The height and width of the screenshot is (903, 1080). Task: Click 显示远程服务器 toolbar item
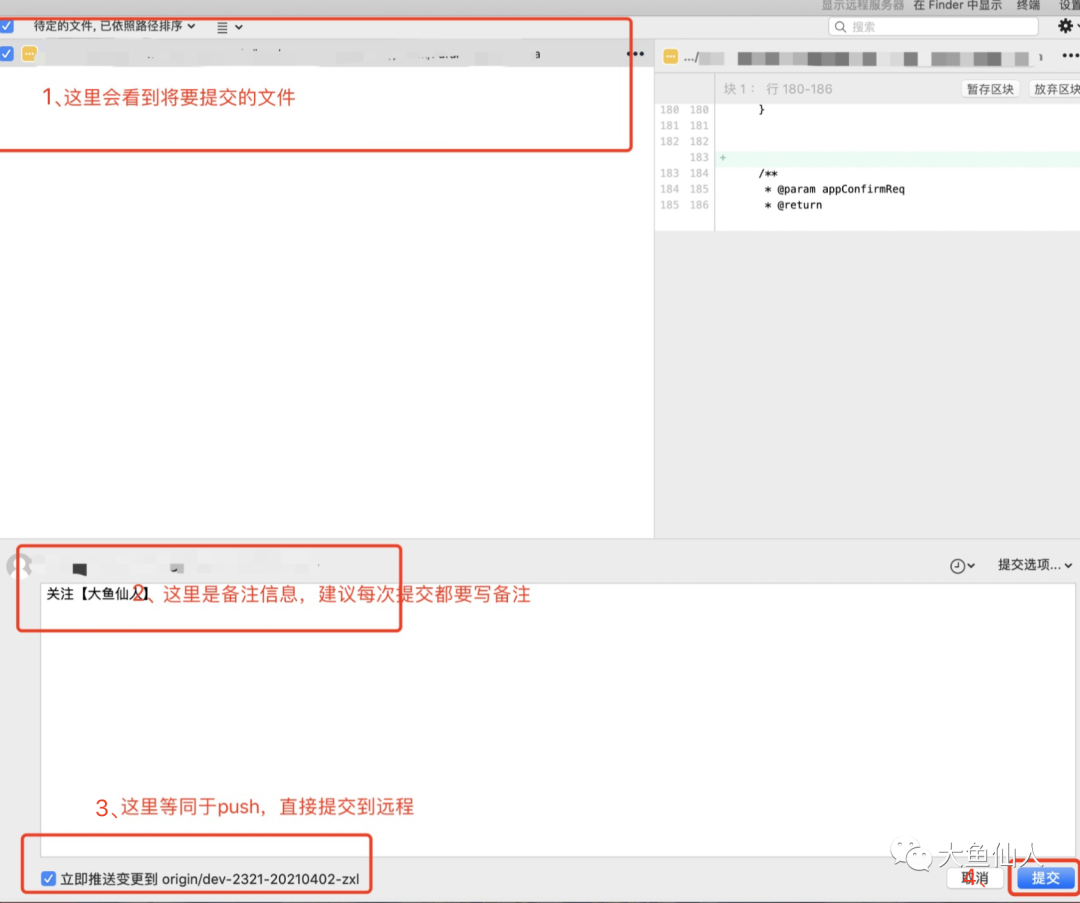tap(862, 6)
